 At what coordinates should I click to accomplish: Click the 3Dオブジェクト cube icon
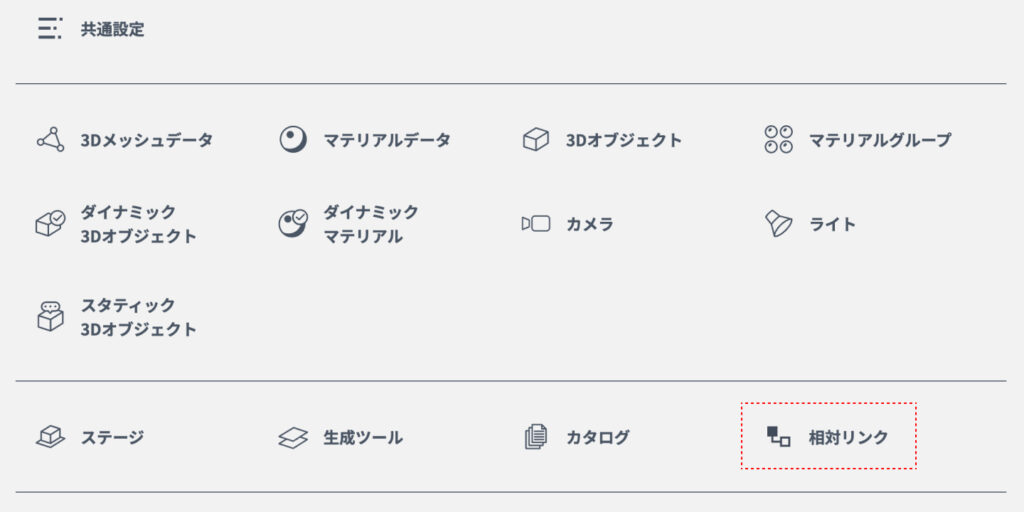[536, 140]
